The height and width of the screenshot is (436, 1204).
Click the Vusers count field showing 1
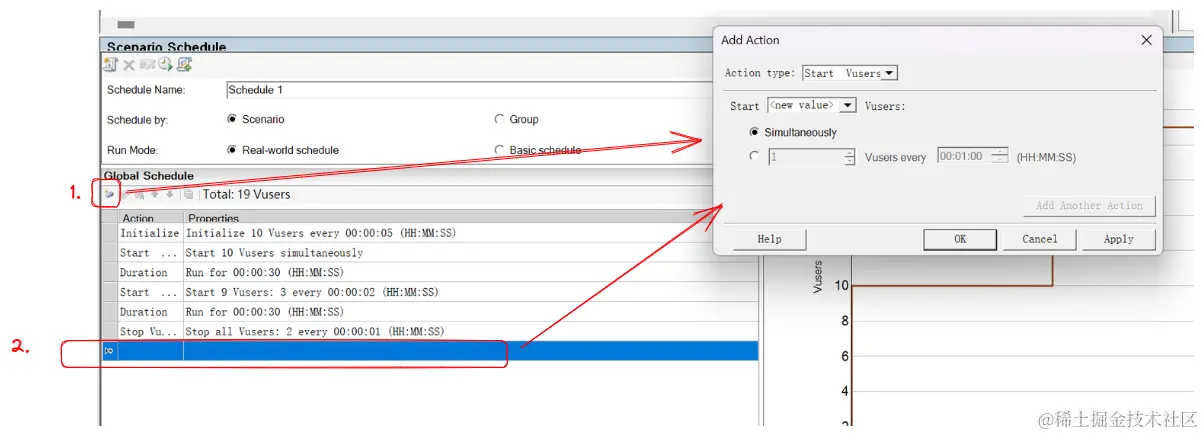(805, 157)
